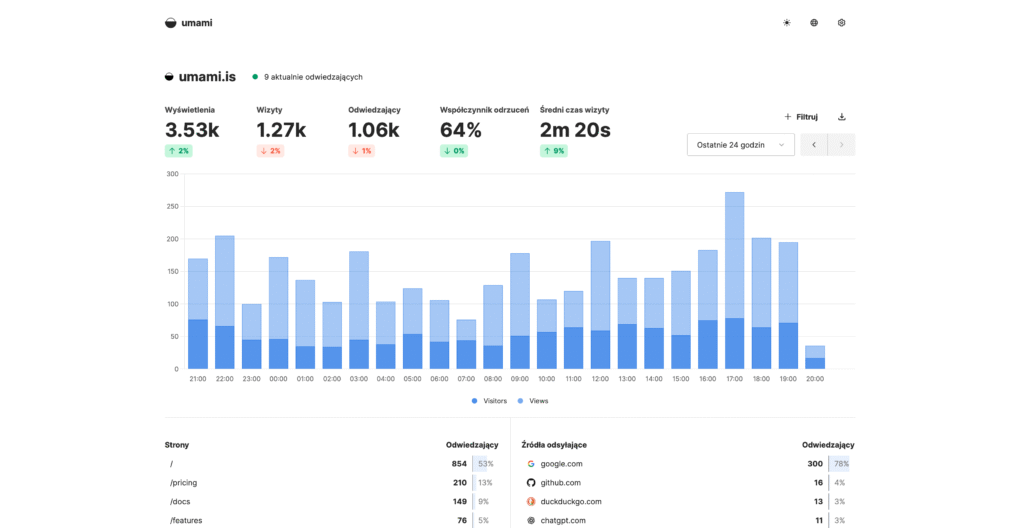Select the Odwiedzający metric card

tap(374, 130)
